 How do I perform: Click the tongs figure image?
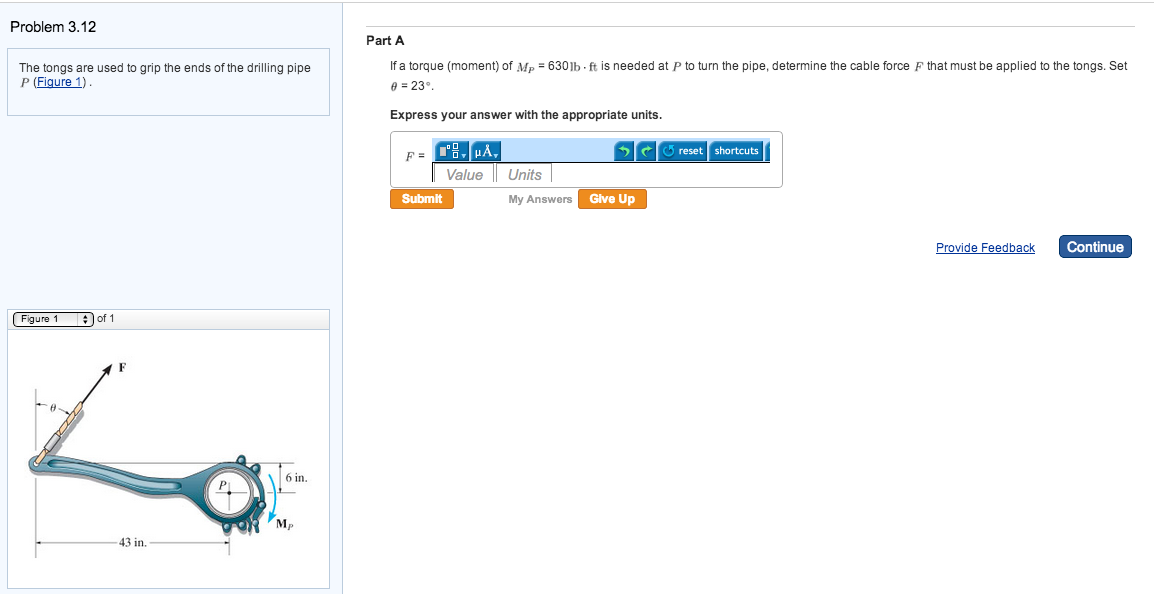coord(168,458)
